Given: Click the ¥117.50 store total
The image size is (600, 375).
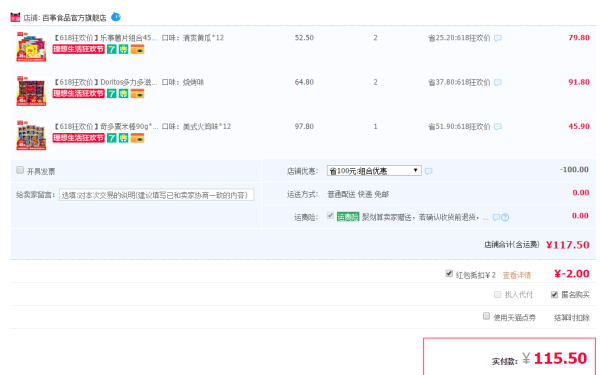Looking at the screenshot, I should click(568, 245).
